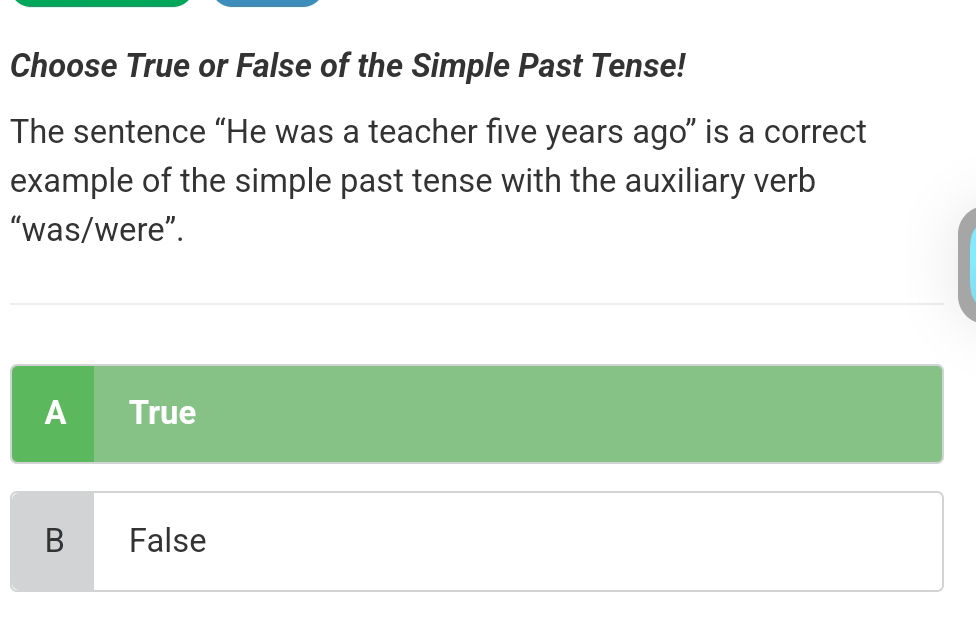Select answer option A True
Screen dimensions: 976x619
(477, 414)
